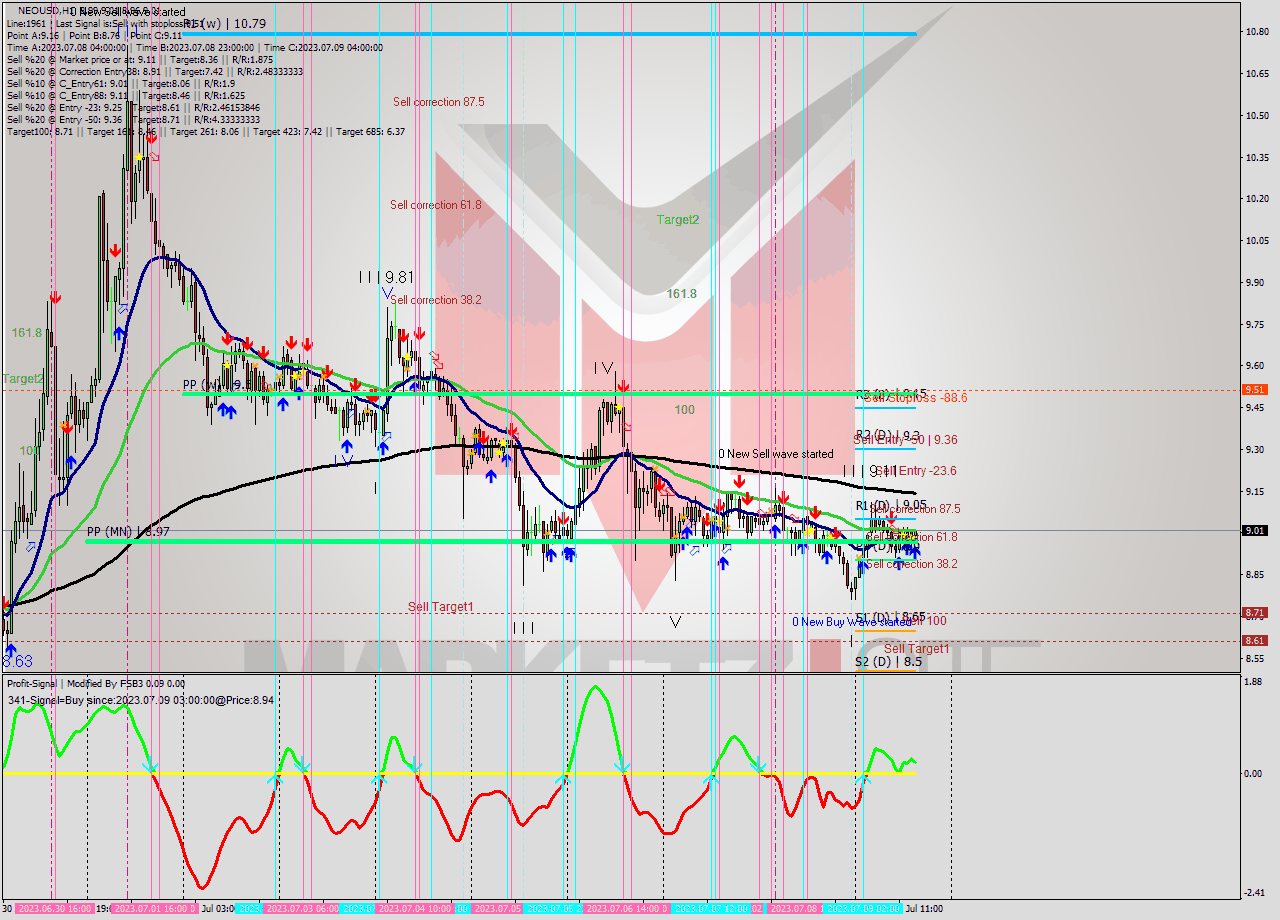
Task: Select the -2.41 indicator scale value
Action: pos(1253,893)
